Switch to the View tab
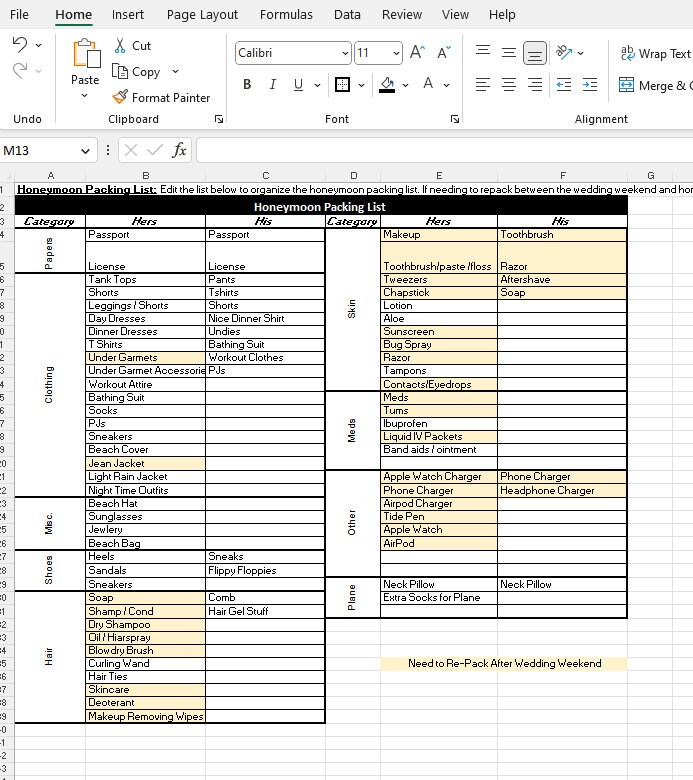 455,14
